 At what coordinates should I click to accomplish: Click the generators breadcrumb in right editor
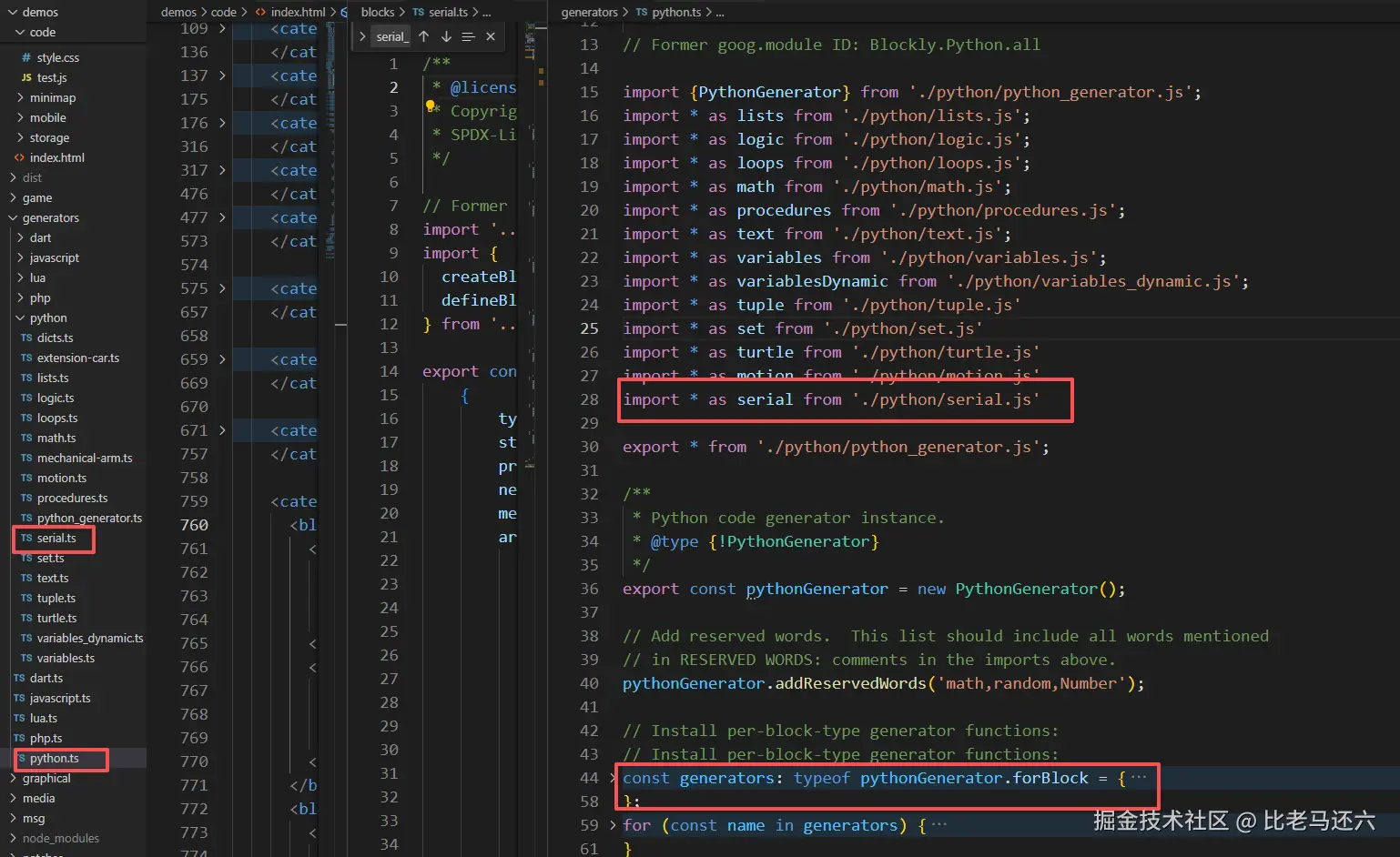589,12
